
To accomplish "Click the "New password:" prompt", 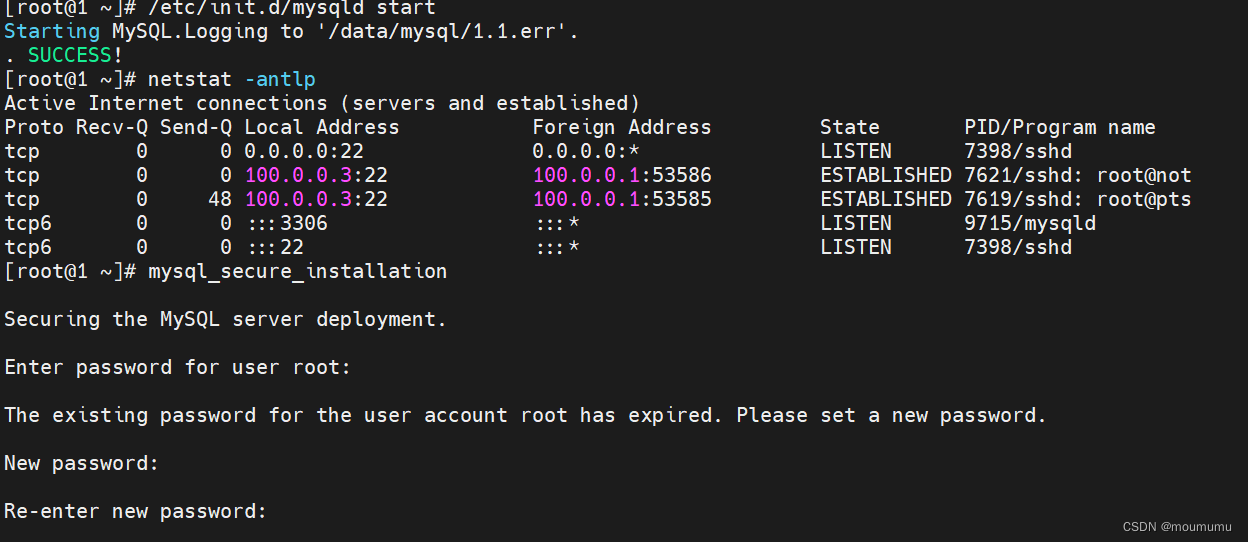I will tap(82, 463).
